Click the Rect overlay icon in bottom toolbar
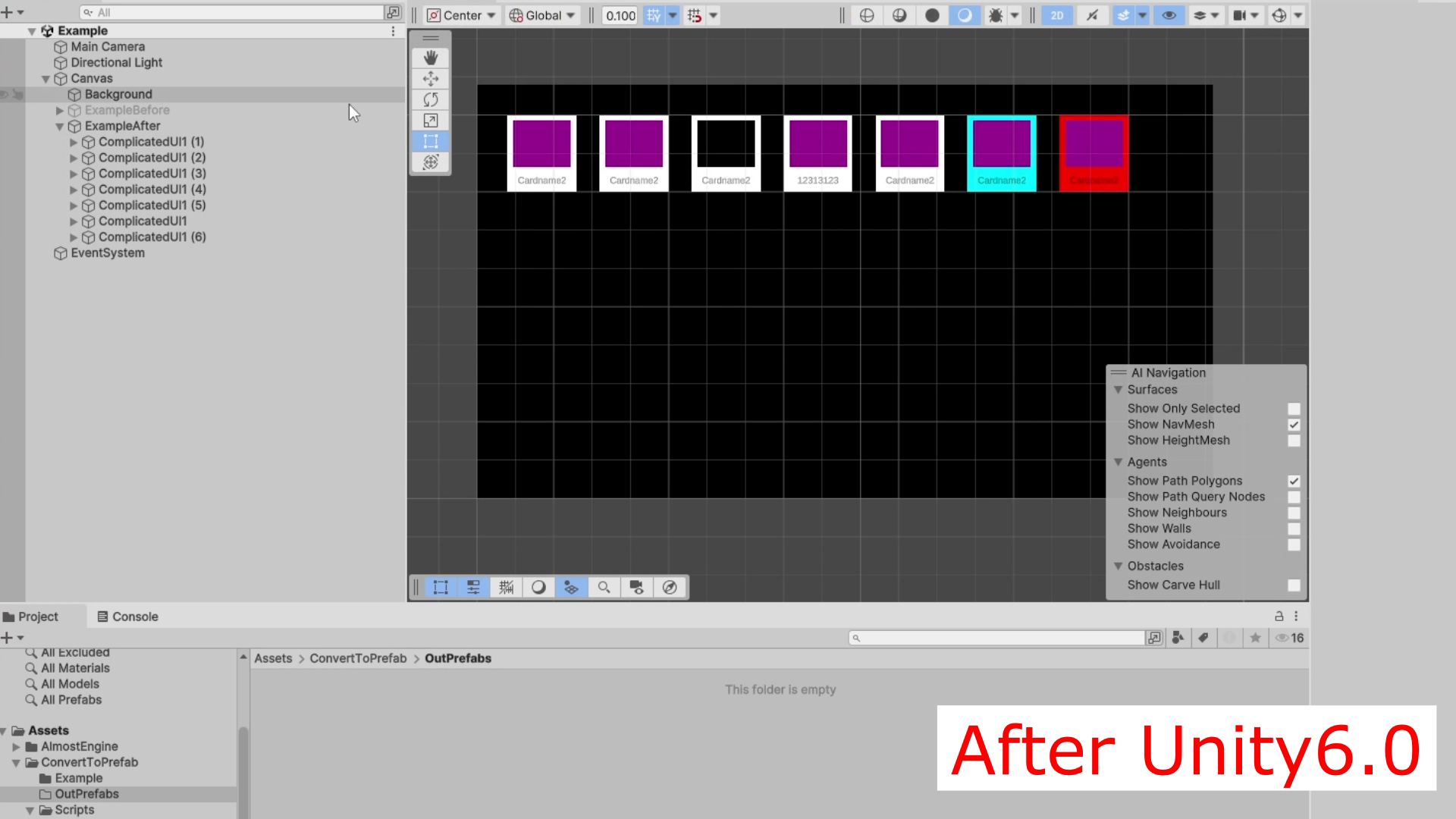 (x=441, y=587)
